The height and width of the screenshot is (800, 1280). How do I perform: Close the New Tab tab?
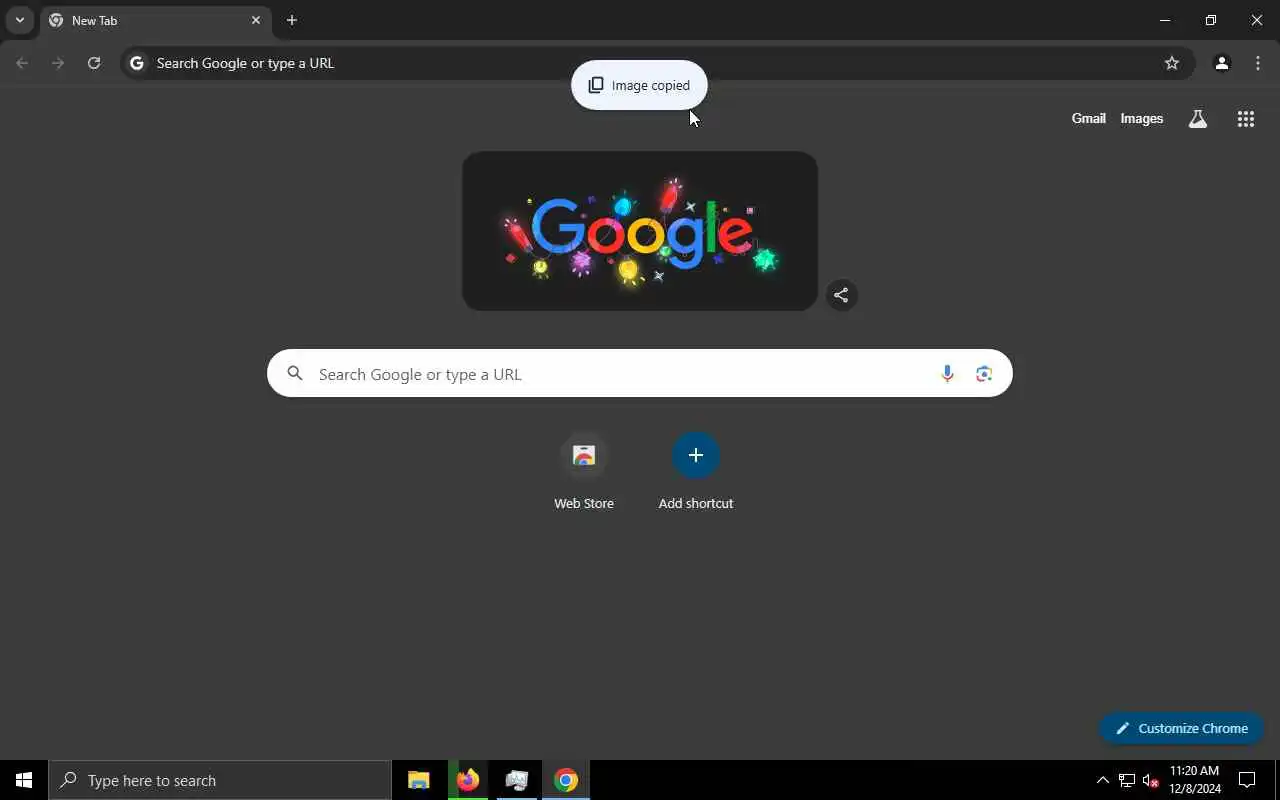pos(256,20)
